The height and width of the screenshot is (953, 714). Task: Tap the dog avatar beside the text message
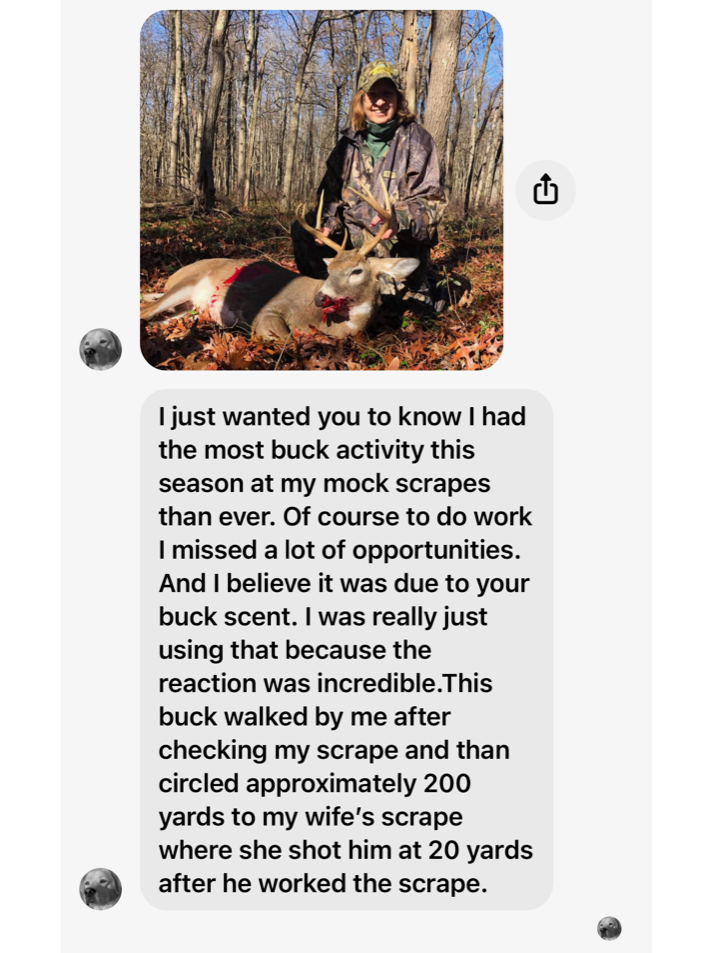point(100,888)
